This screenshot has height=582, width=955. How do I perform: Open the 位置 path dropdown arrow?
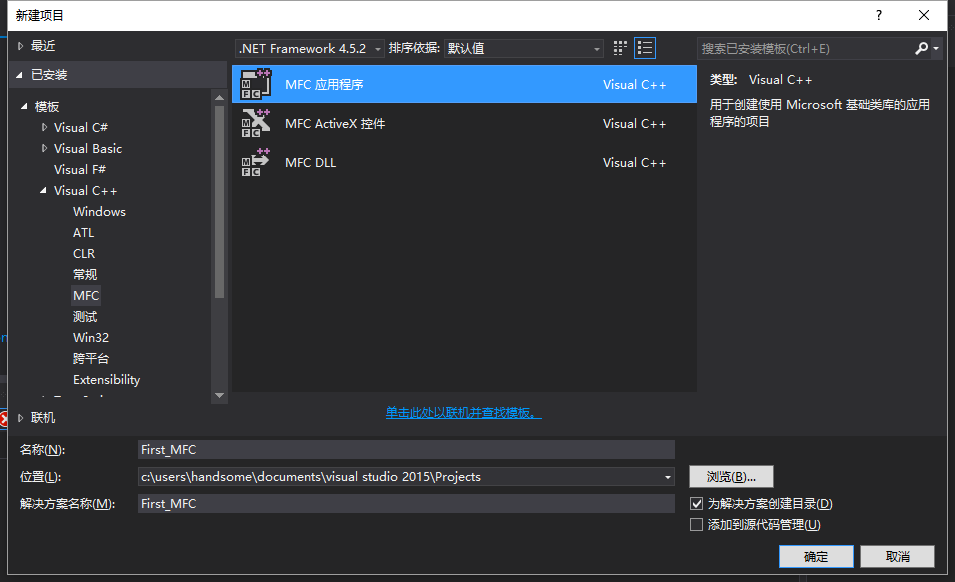click(668, 477)
